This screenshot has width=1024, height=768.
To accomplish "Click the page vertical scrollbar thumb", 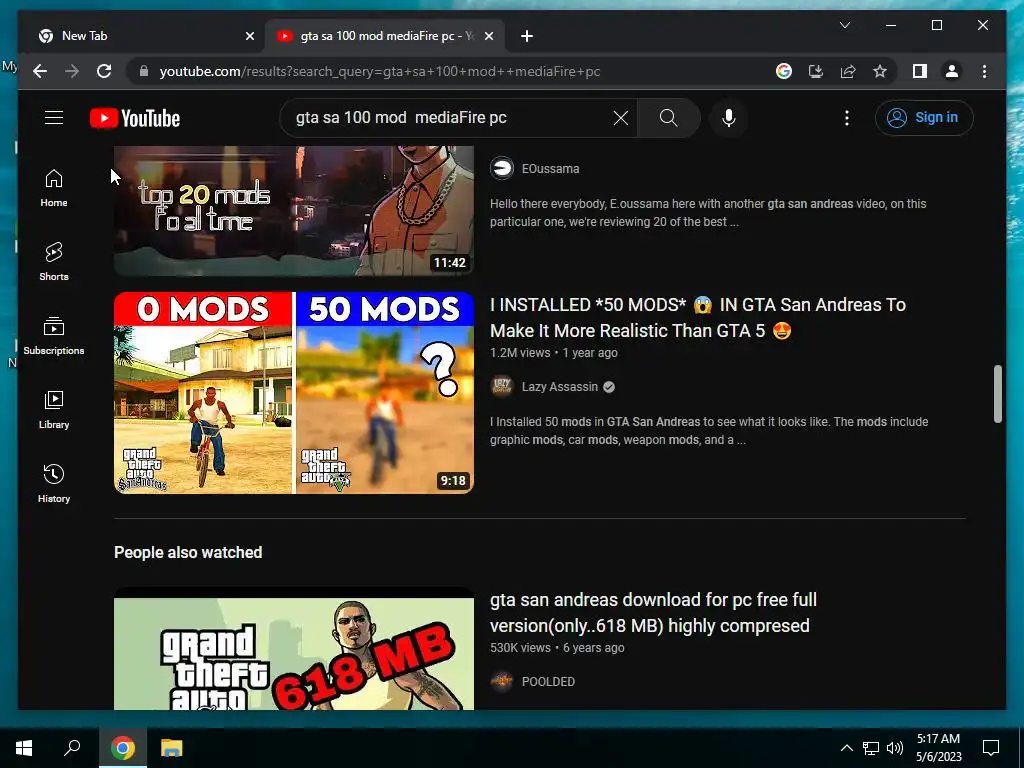I will (997, 394).
